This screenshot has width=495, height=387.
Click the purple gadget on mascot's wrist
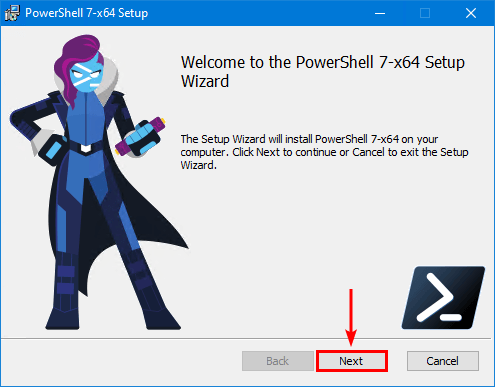[140, 136]
